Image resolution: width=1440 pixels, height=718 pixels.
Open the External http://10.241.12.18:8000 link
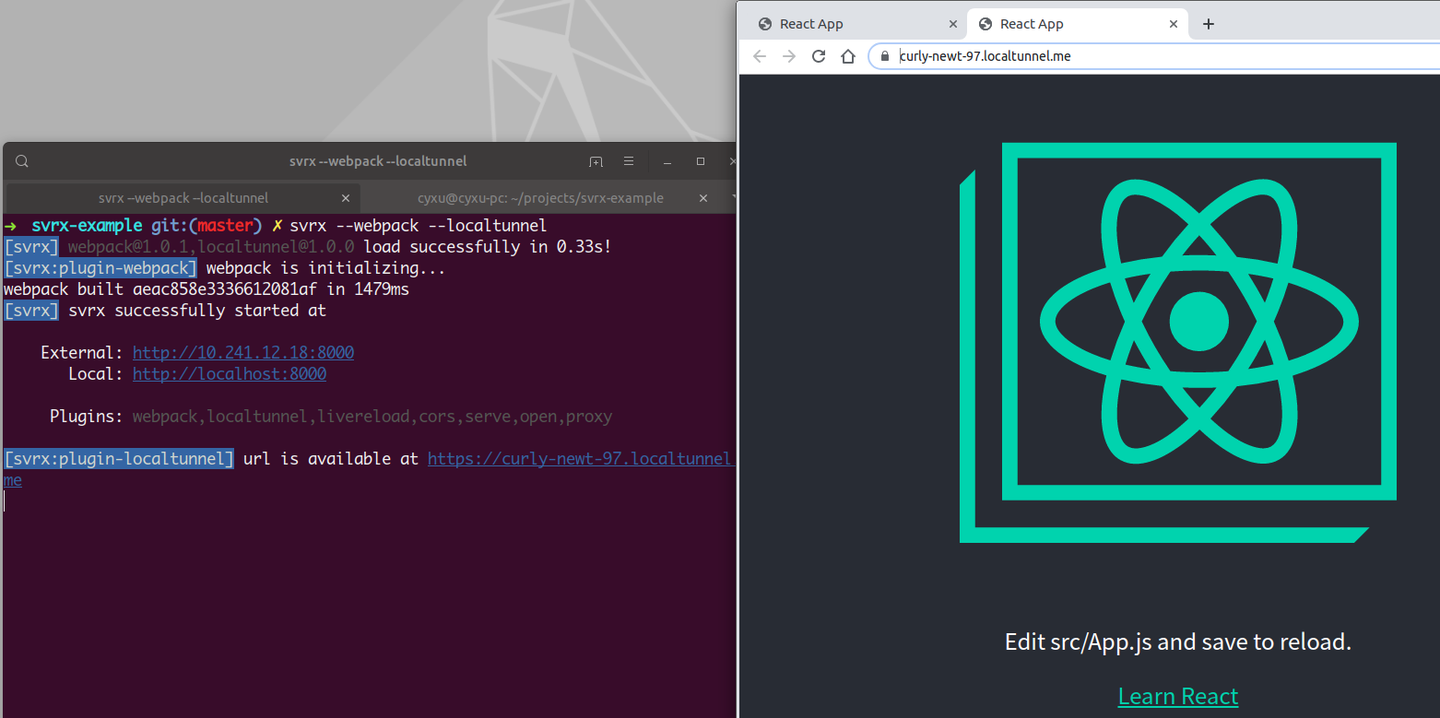pyautogui.click(x=243, y=353)
